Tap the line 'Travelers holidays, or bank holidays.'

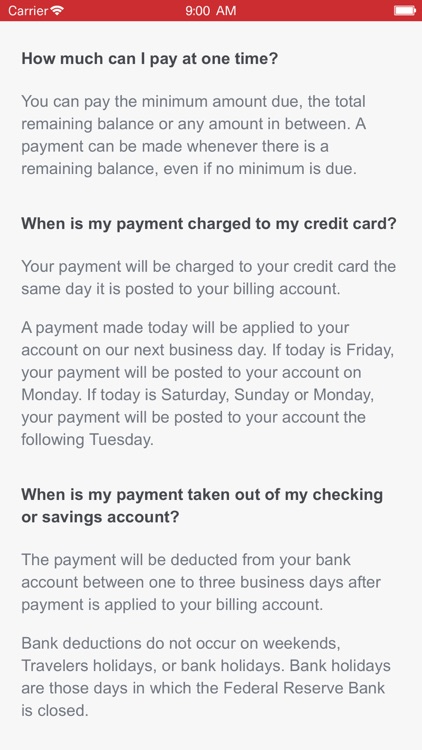click(154, 666)
